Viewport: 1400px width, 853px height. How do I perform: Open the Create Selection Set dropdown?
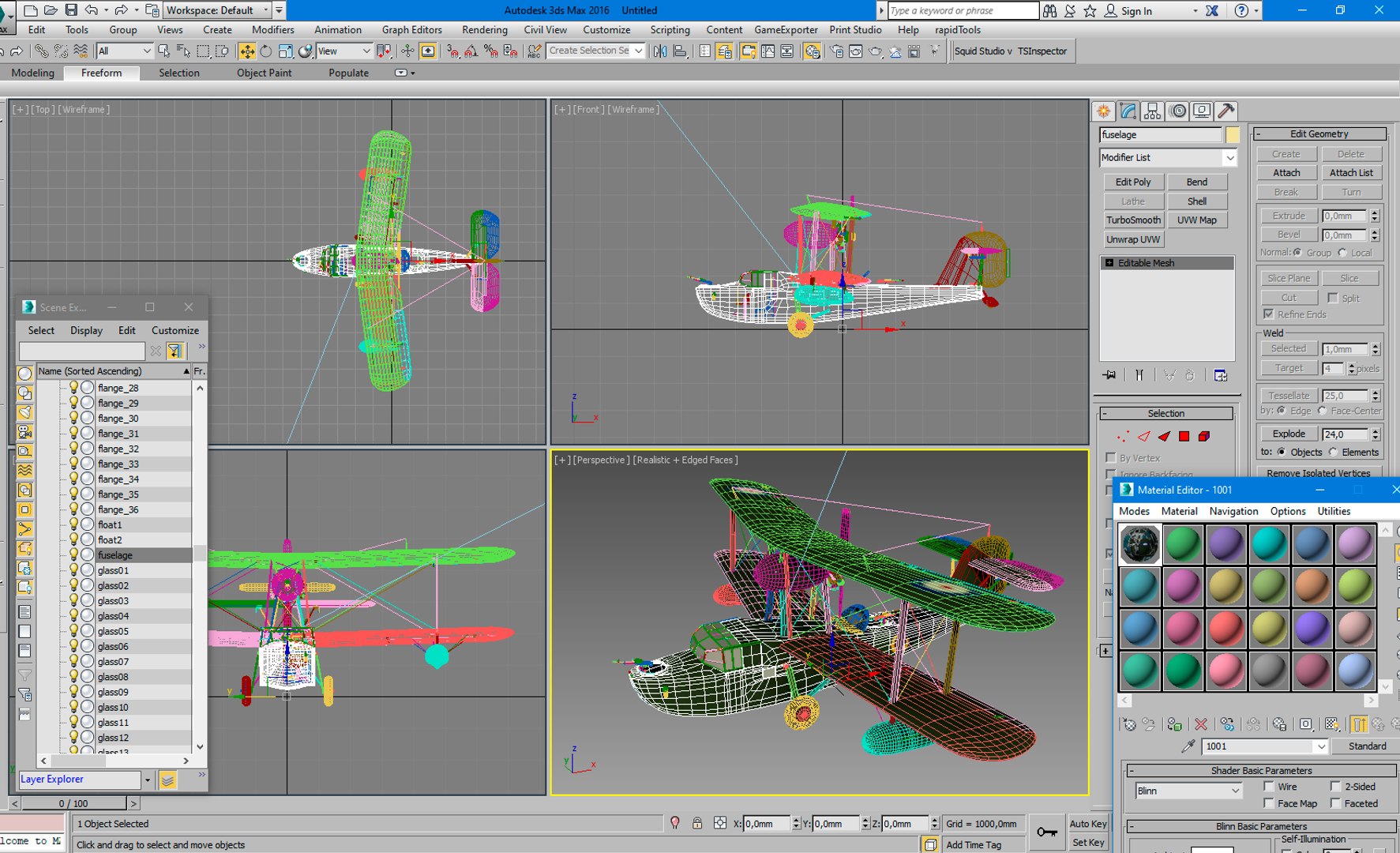[x=596, y=51]
